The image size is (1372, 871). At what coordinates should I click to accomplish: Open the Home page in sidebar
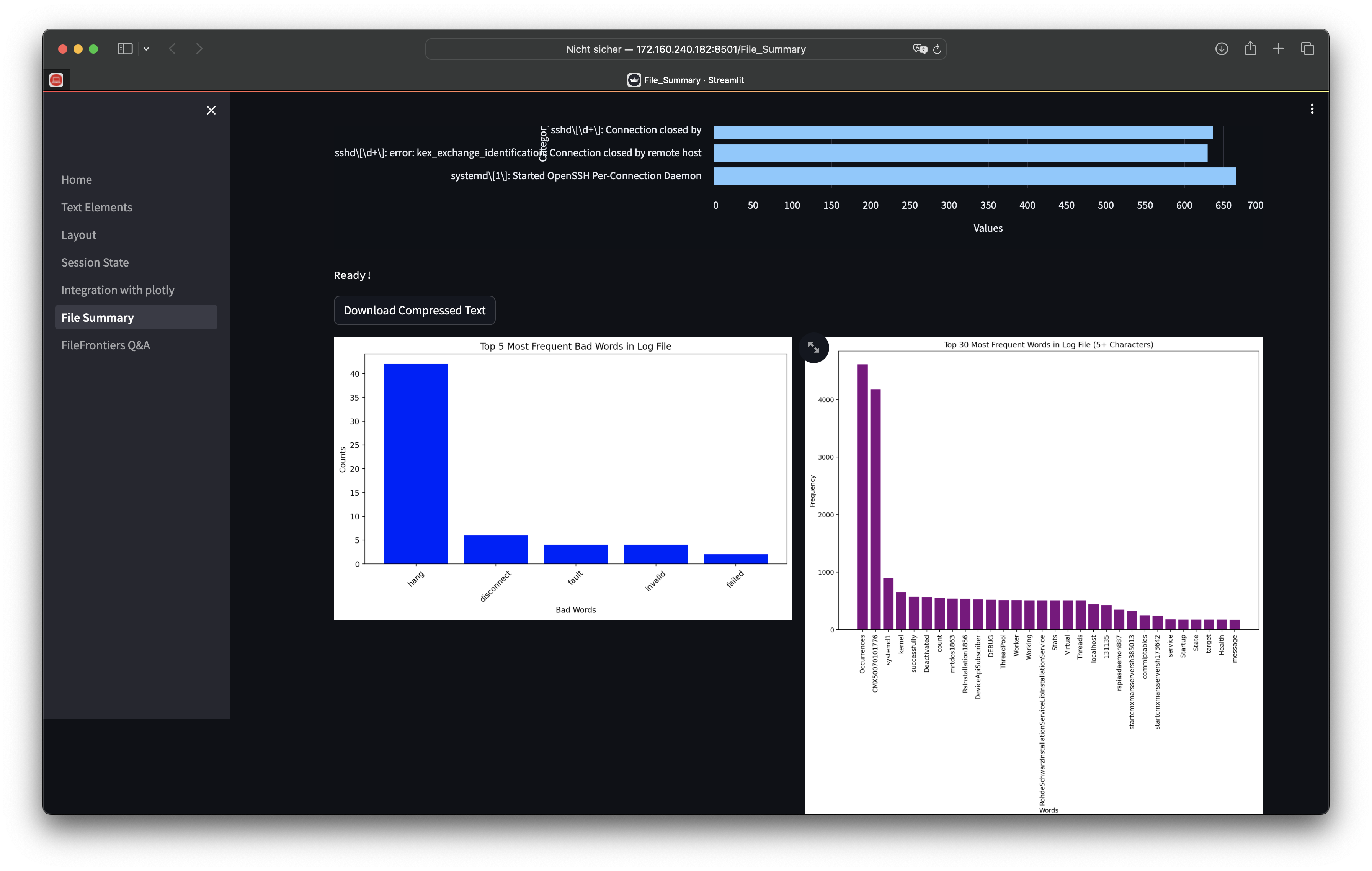pyautogui.click(x=76, y=180)
